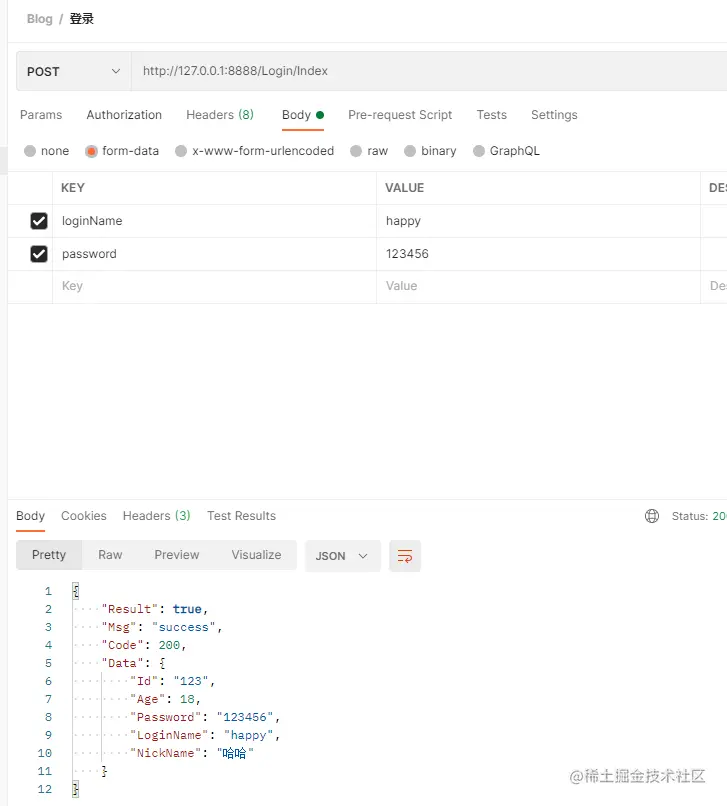
Task: Open the request Headers (8) tab
Action: 220,115
